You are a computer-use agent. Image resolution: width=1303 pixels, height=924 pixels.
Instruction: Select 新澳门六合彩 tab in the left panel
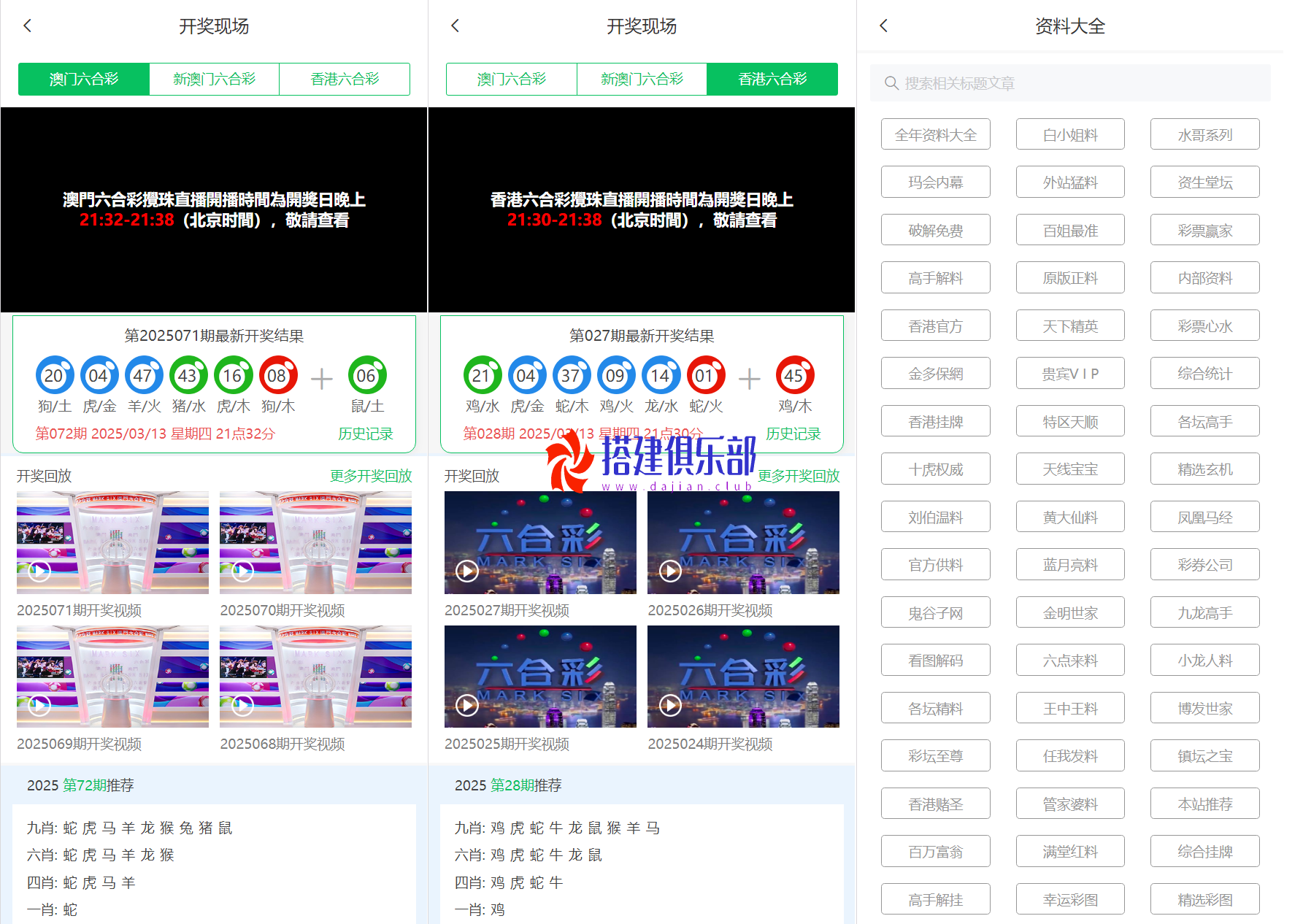pos(214,79)
